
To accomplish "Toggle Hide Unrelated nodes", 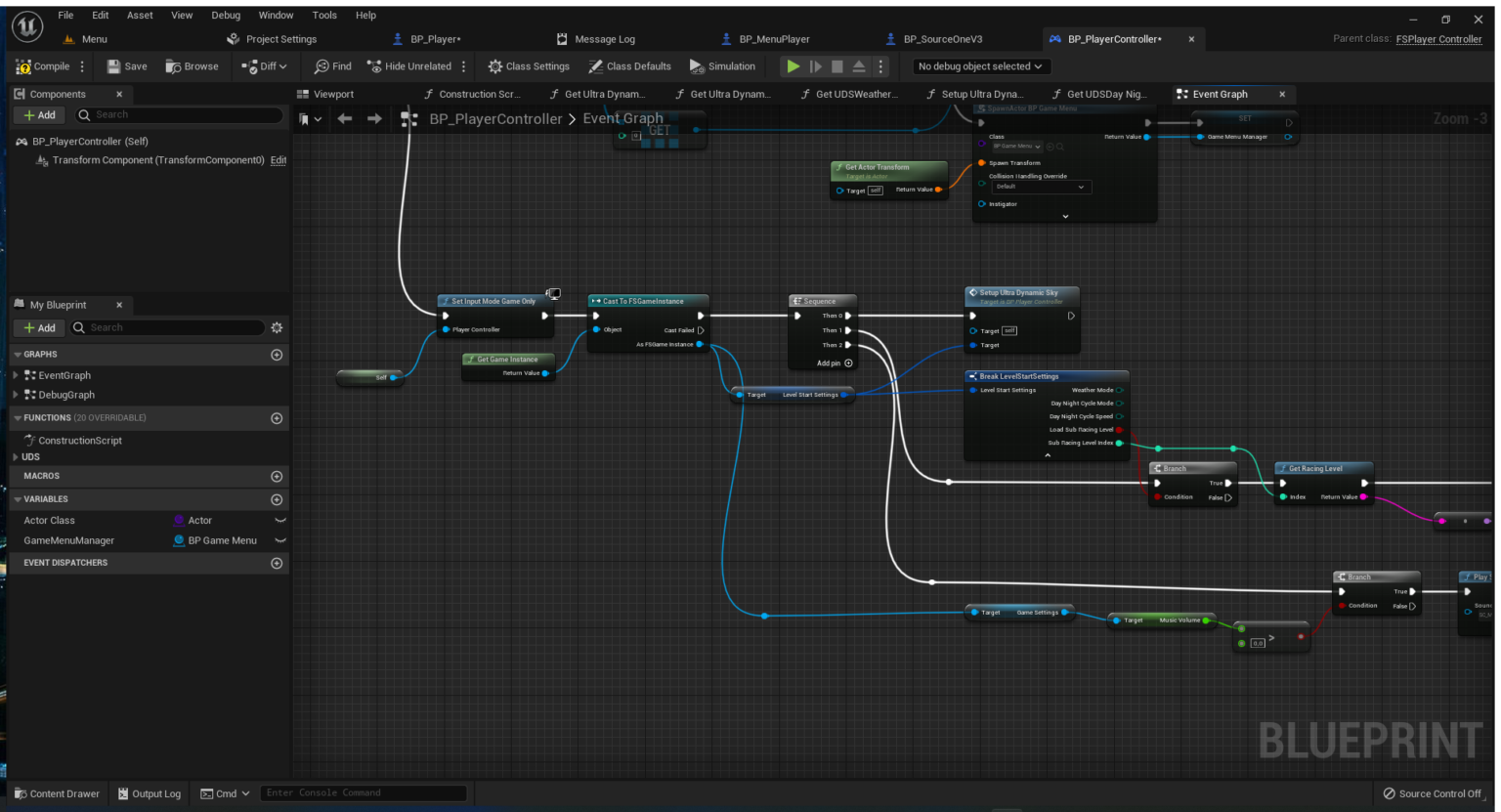I will coord(409,66).
